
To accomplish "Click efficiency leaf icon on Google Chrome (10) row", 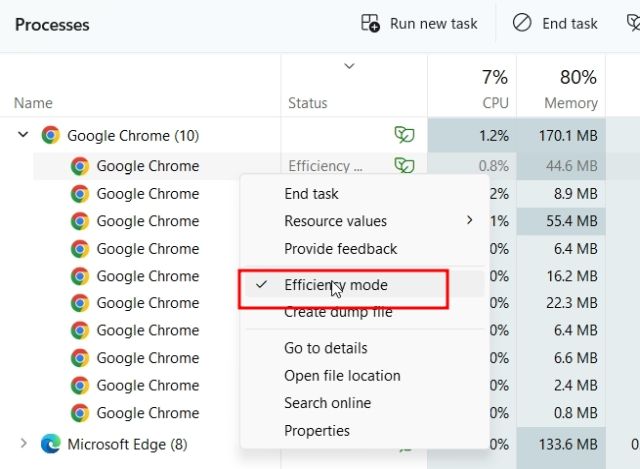I will click(x=404, y=135).
